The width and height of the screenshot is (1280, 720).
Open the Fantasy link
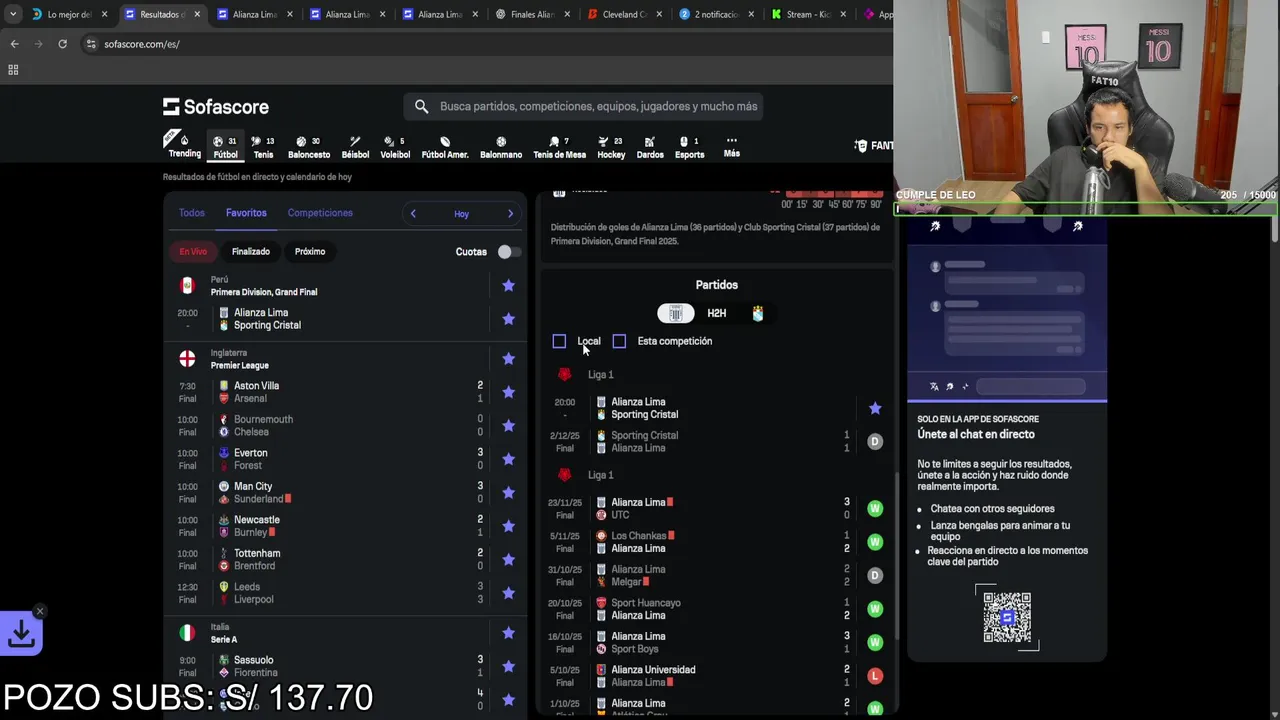click(874, 146)
